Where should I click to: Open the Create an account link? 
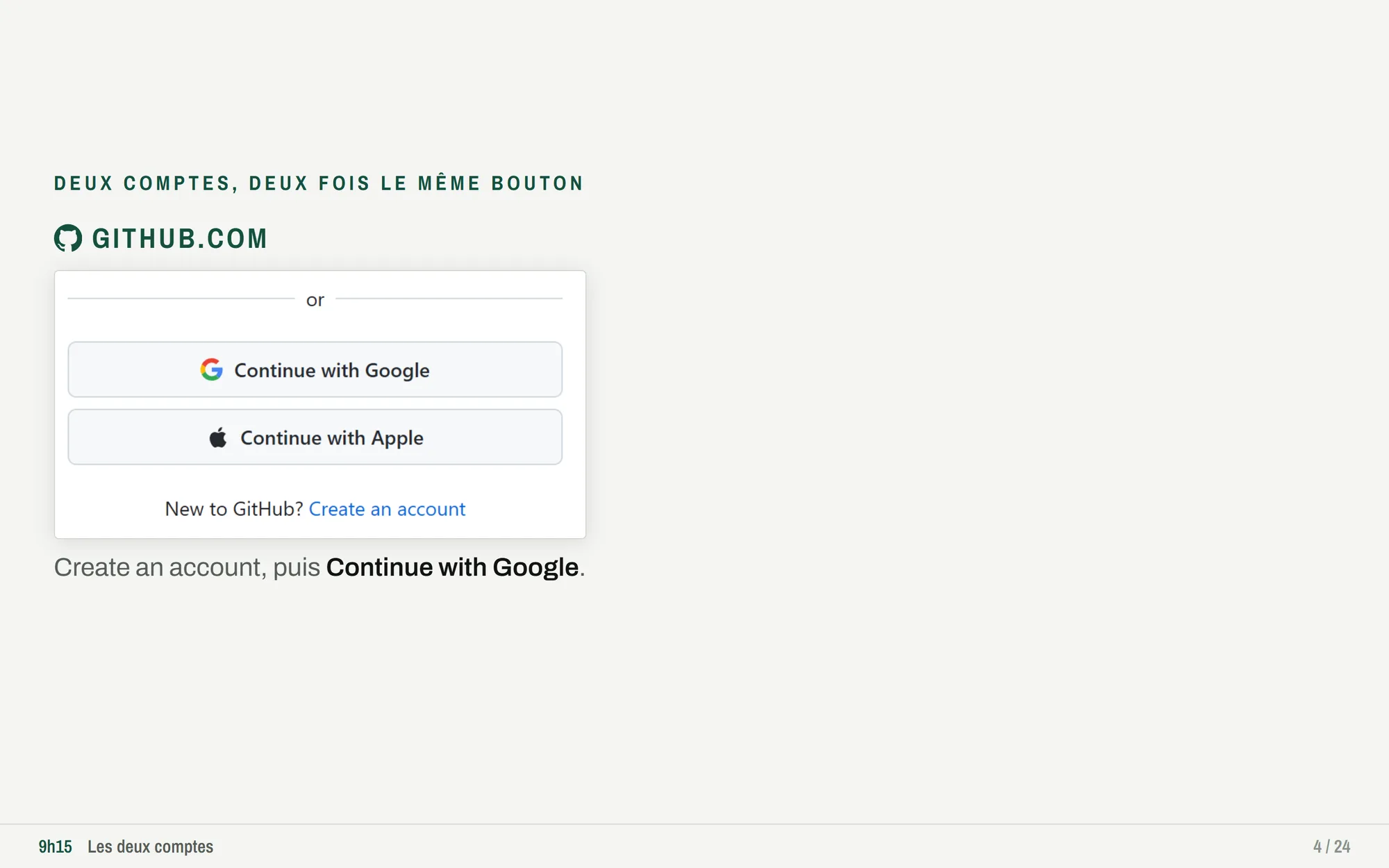387,509
